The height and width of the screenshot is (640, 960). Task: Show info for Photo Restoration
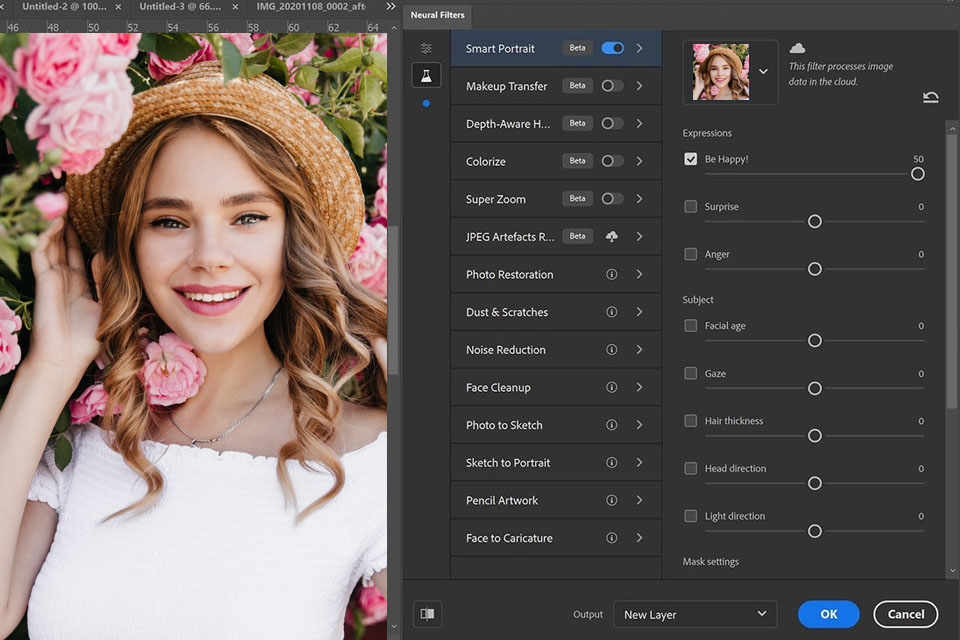click(x=612, y=274)
